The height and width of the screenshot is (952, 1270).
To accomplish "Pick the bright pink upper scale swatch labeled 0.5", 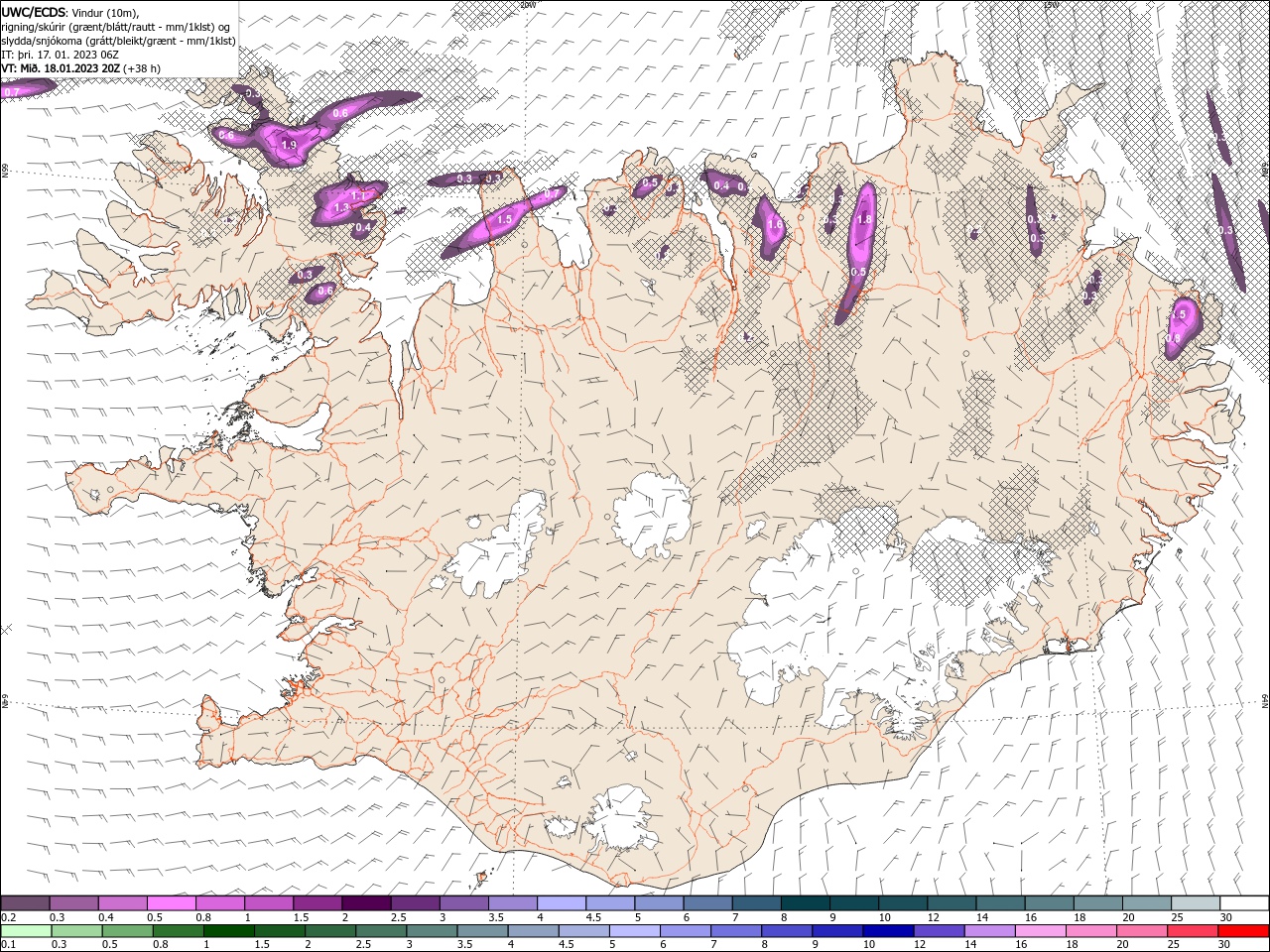I will [x=171, y=903].
